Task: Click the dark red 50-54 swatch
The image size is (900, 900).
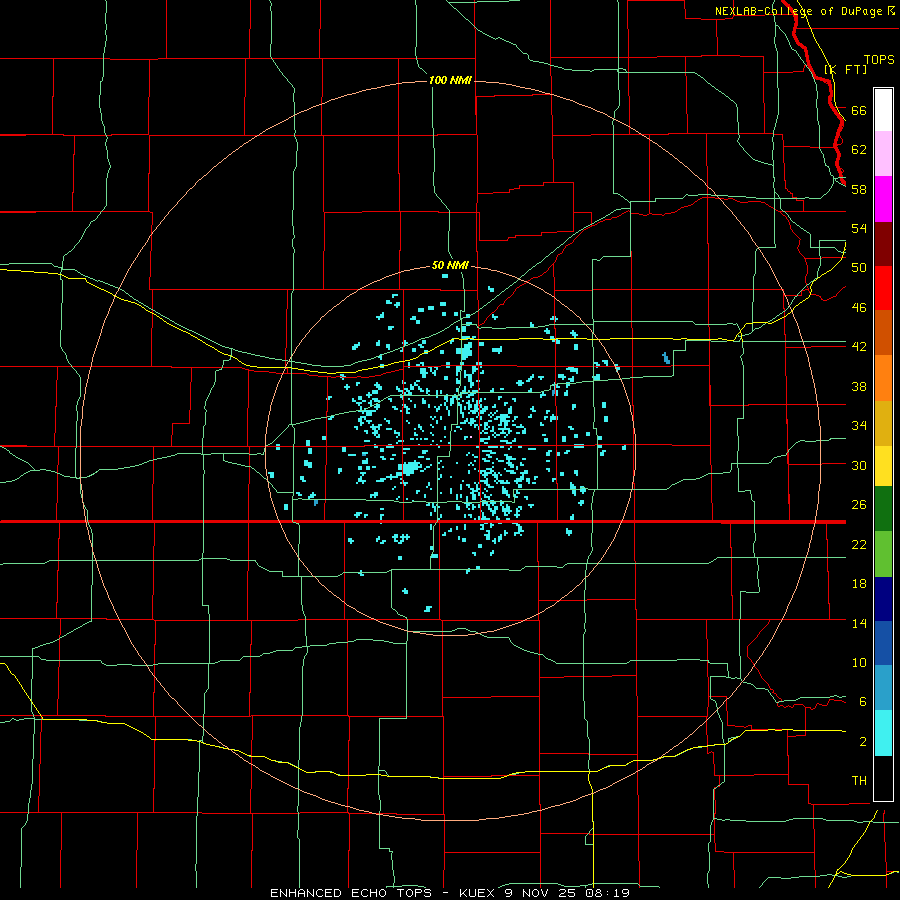Action: coord(883,243)
